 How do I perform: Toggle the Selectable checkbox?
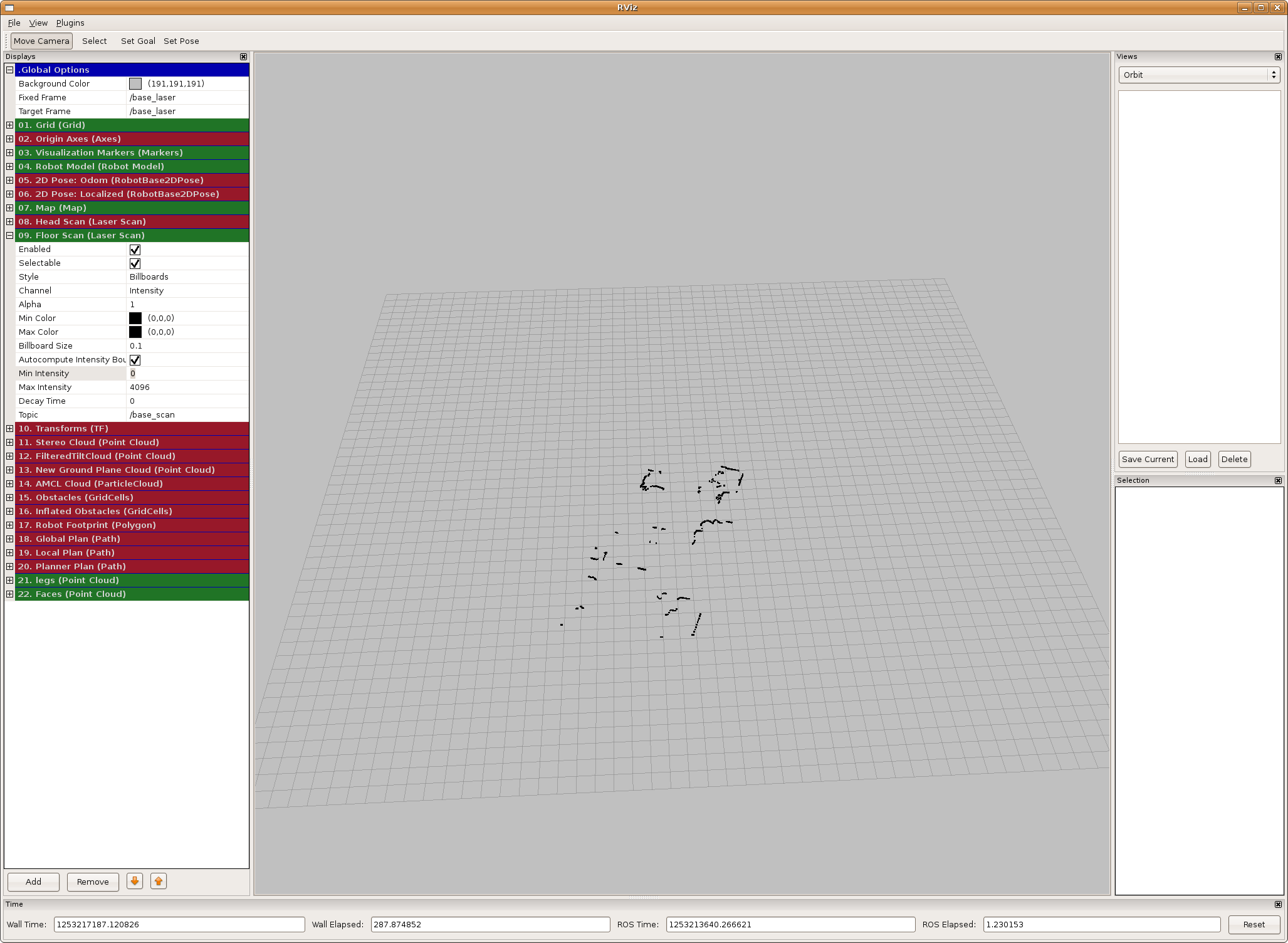pyautogui.click(x=135, y=263)
